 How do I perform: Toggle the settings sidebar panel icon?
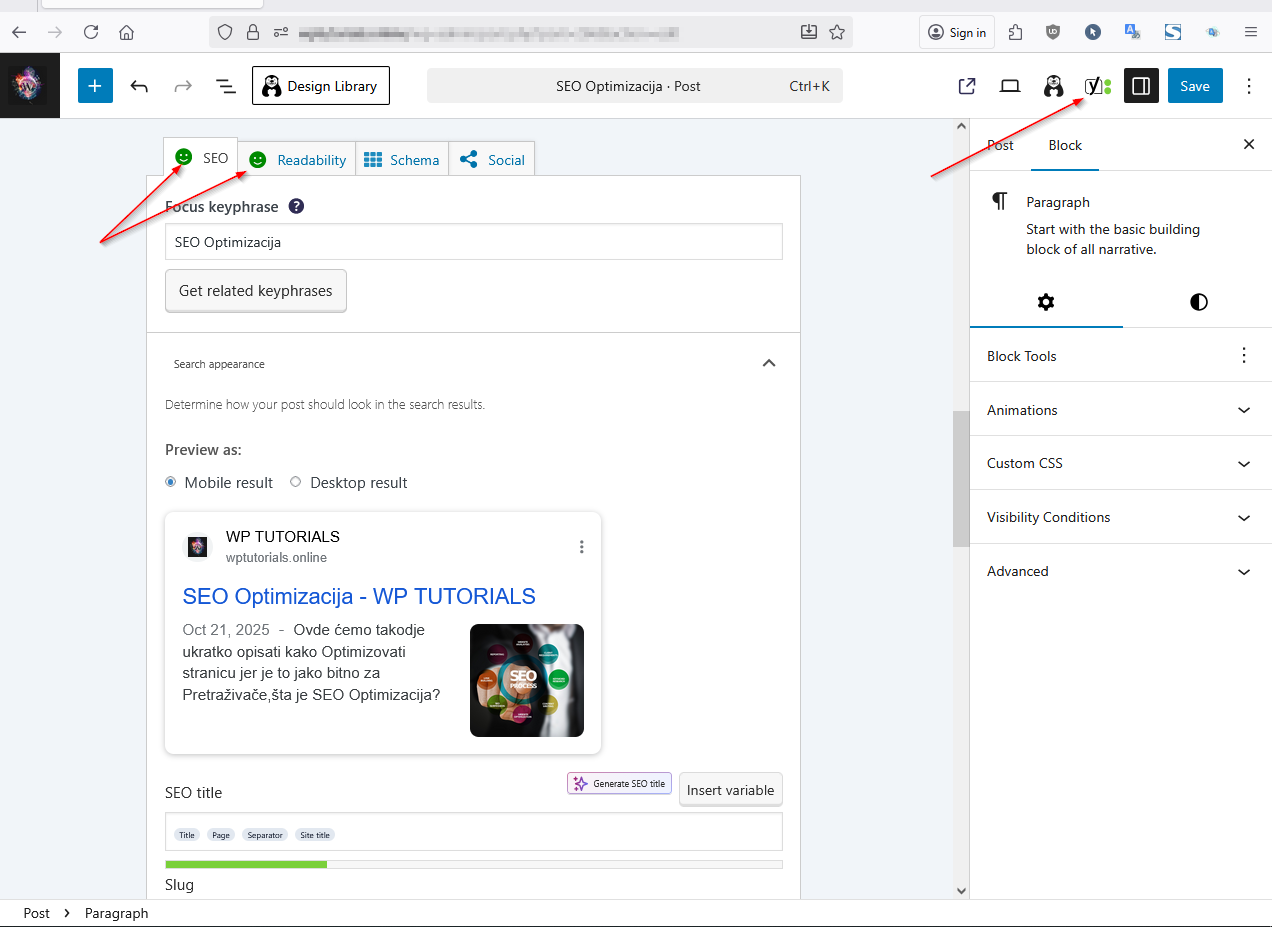1140,86
